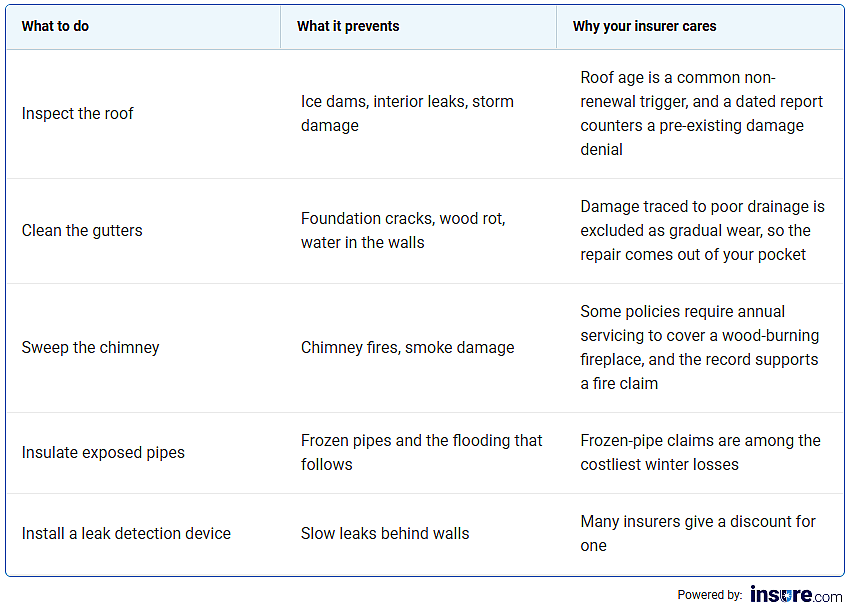Click the 'Roof age is a common' cell

pos(702,114)
